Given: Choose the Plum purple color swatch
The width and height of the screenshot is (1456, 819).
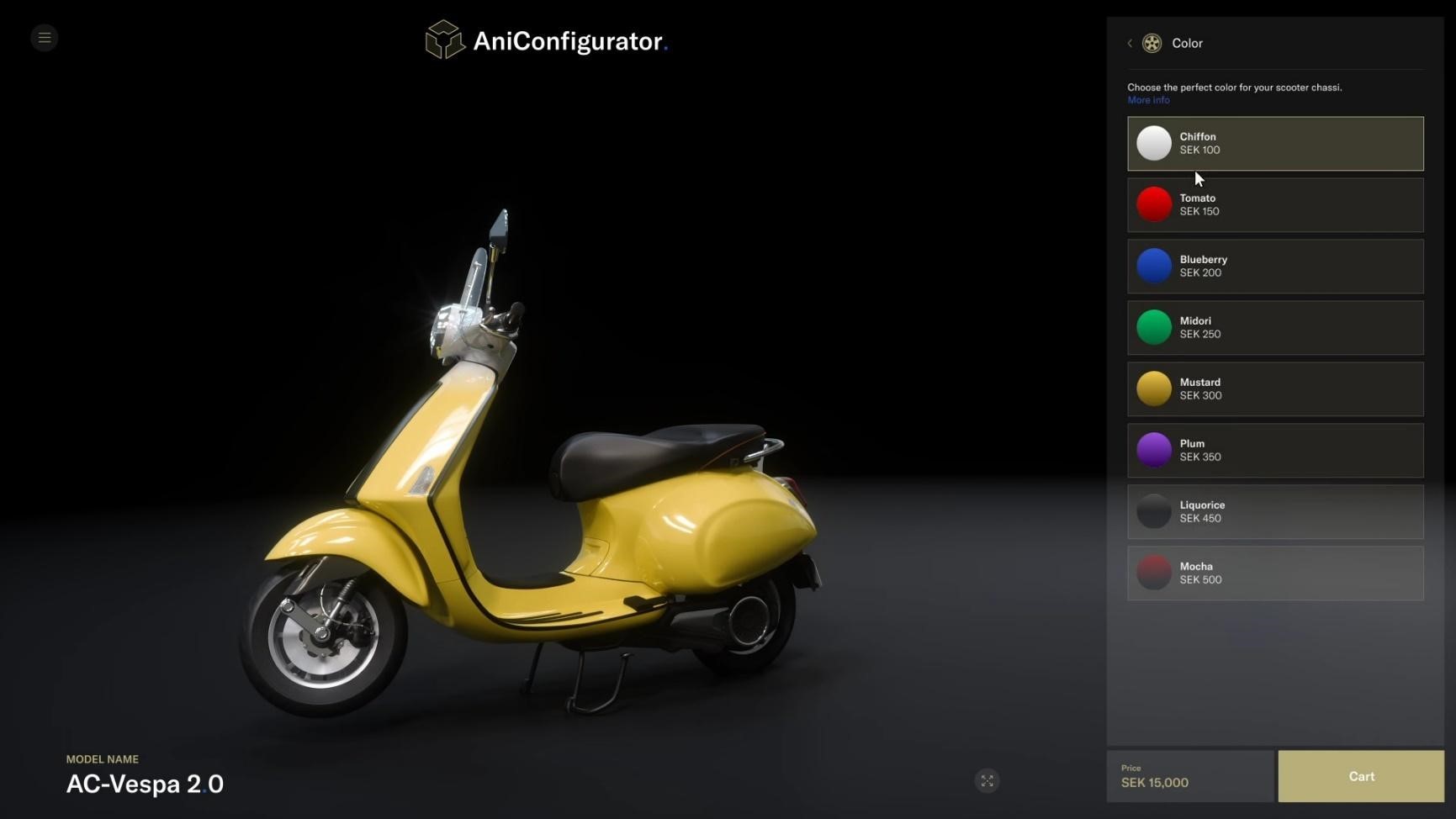Looking at the screenshot, I should click(x=1154, y=450).
